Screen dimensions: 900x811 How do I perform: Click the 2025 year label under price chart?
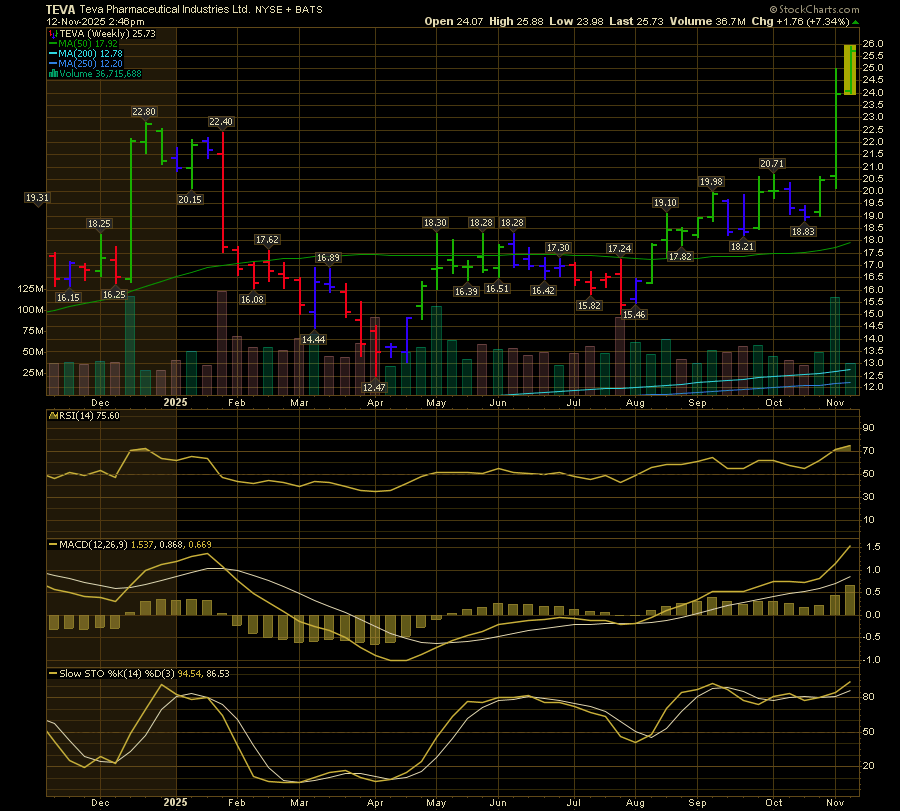click(x=175, y=403)
